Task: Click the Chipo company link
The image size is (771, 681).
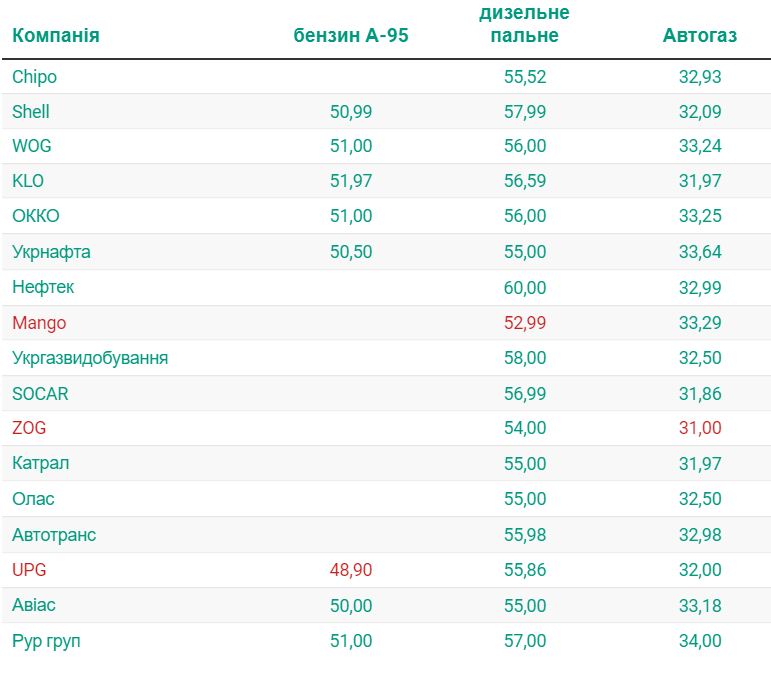Action: coord(34,77)
